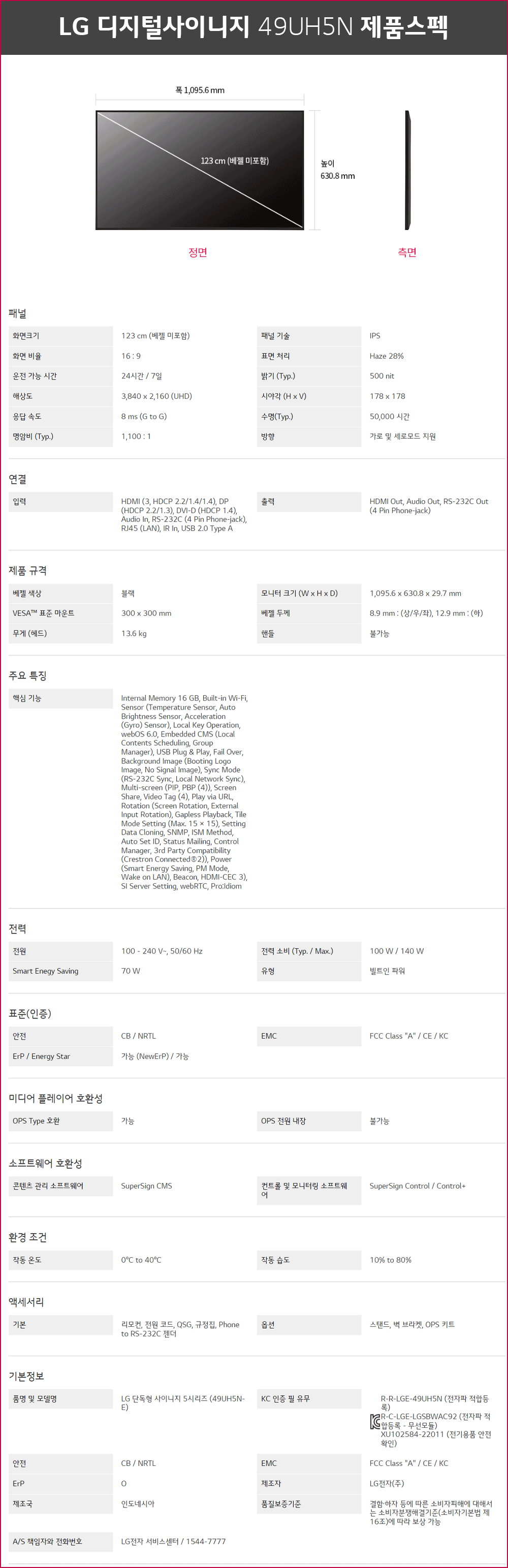508x1568 pixels.
Task: Click the 해상도 row label
Action: click(22, 396)
